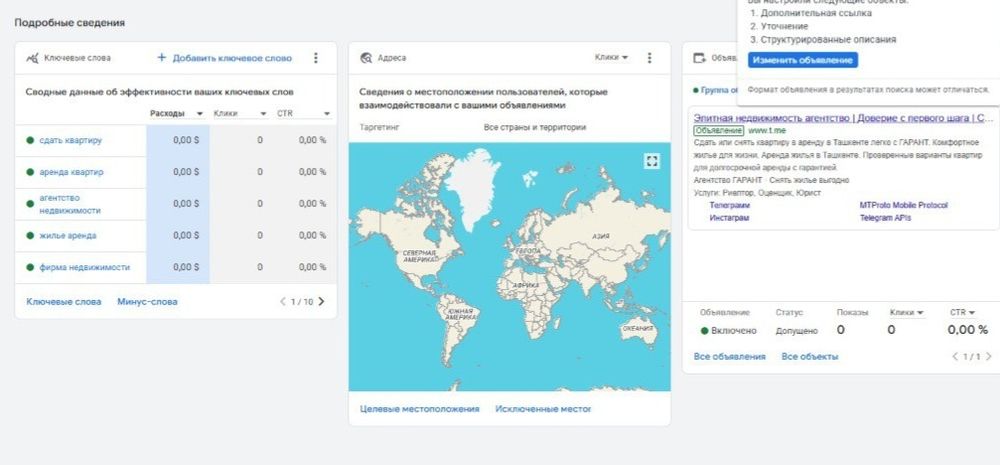
Task: Click www.t.me ad URL
Action: tap(767, 130)
